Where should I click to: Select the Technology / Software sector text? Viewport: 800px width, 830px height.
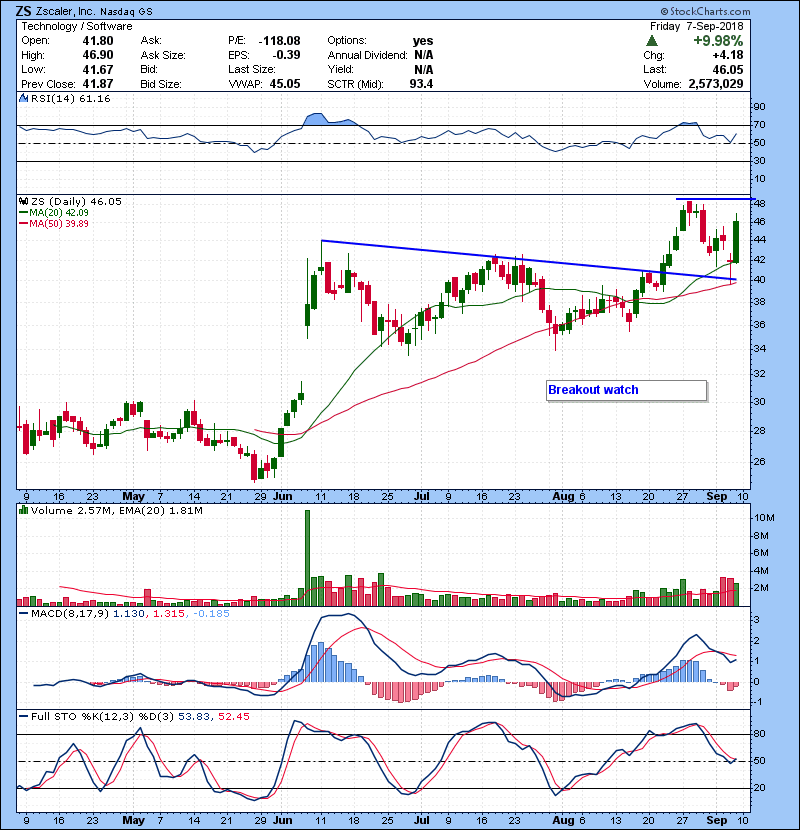(x=77, y=26)
